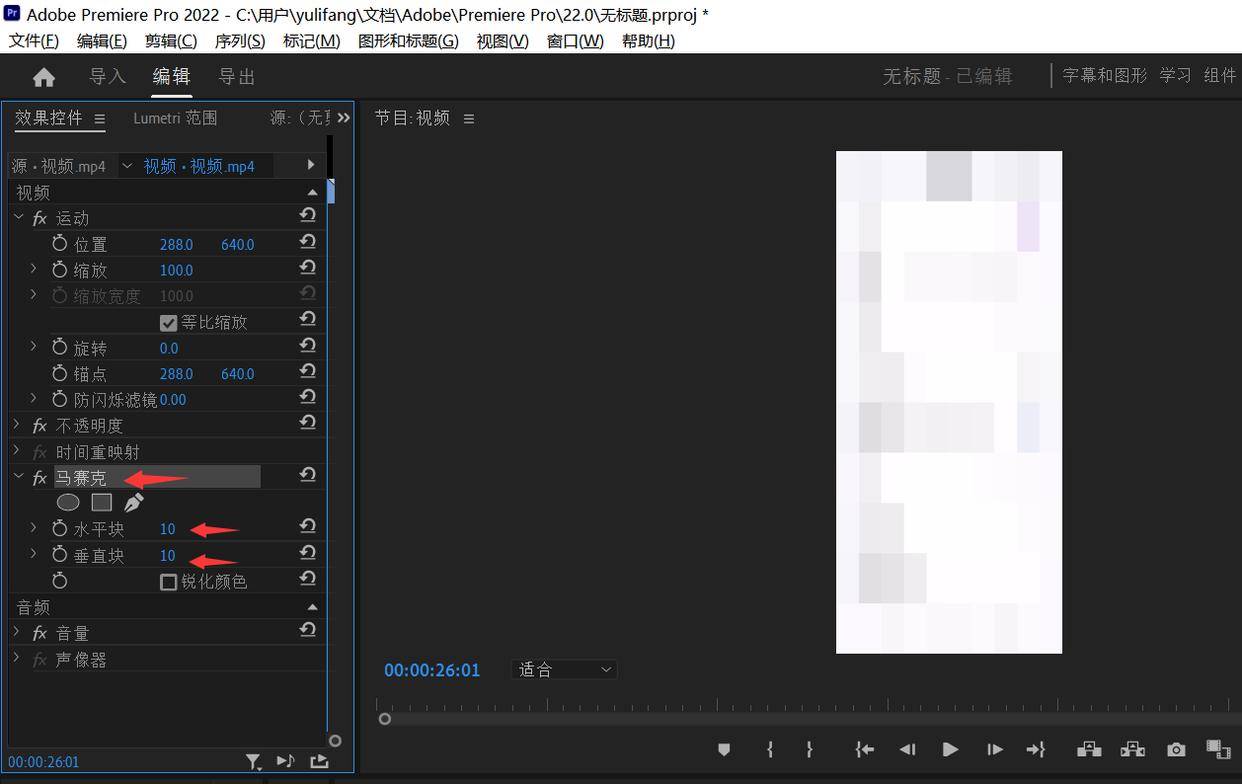Click the Add Marker icon
The height and width of the screenshot is (784, 1242).
724,749
